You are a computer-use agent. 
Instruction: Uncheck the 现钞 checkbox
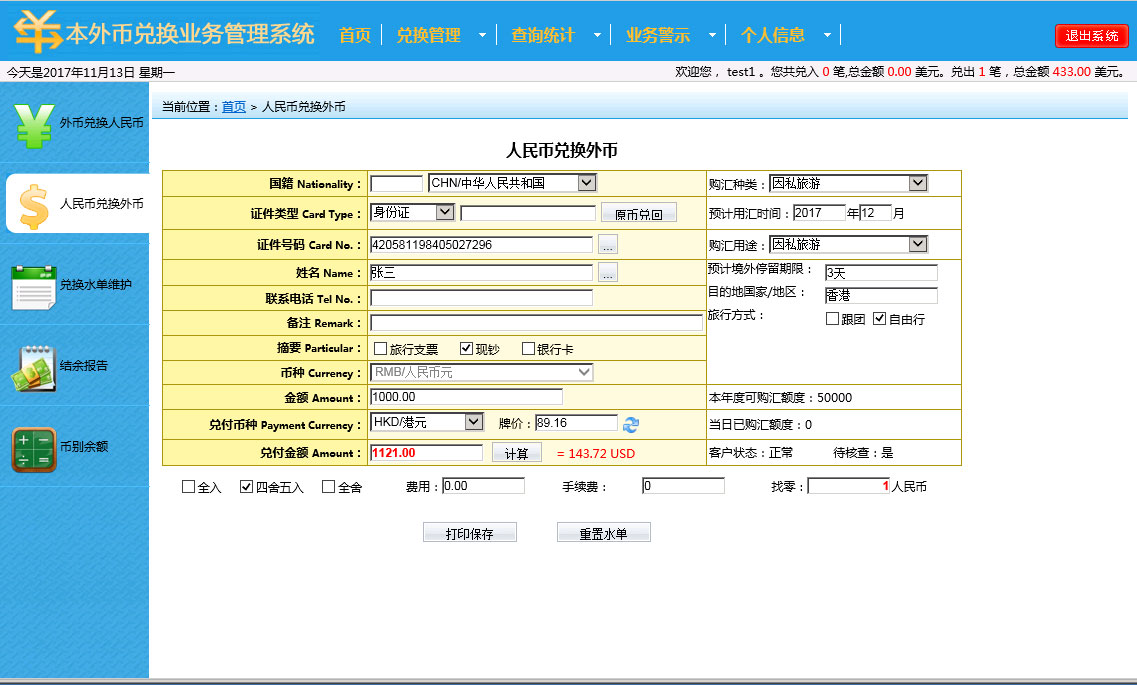click(466, 349)
